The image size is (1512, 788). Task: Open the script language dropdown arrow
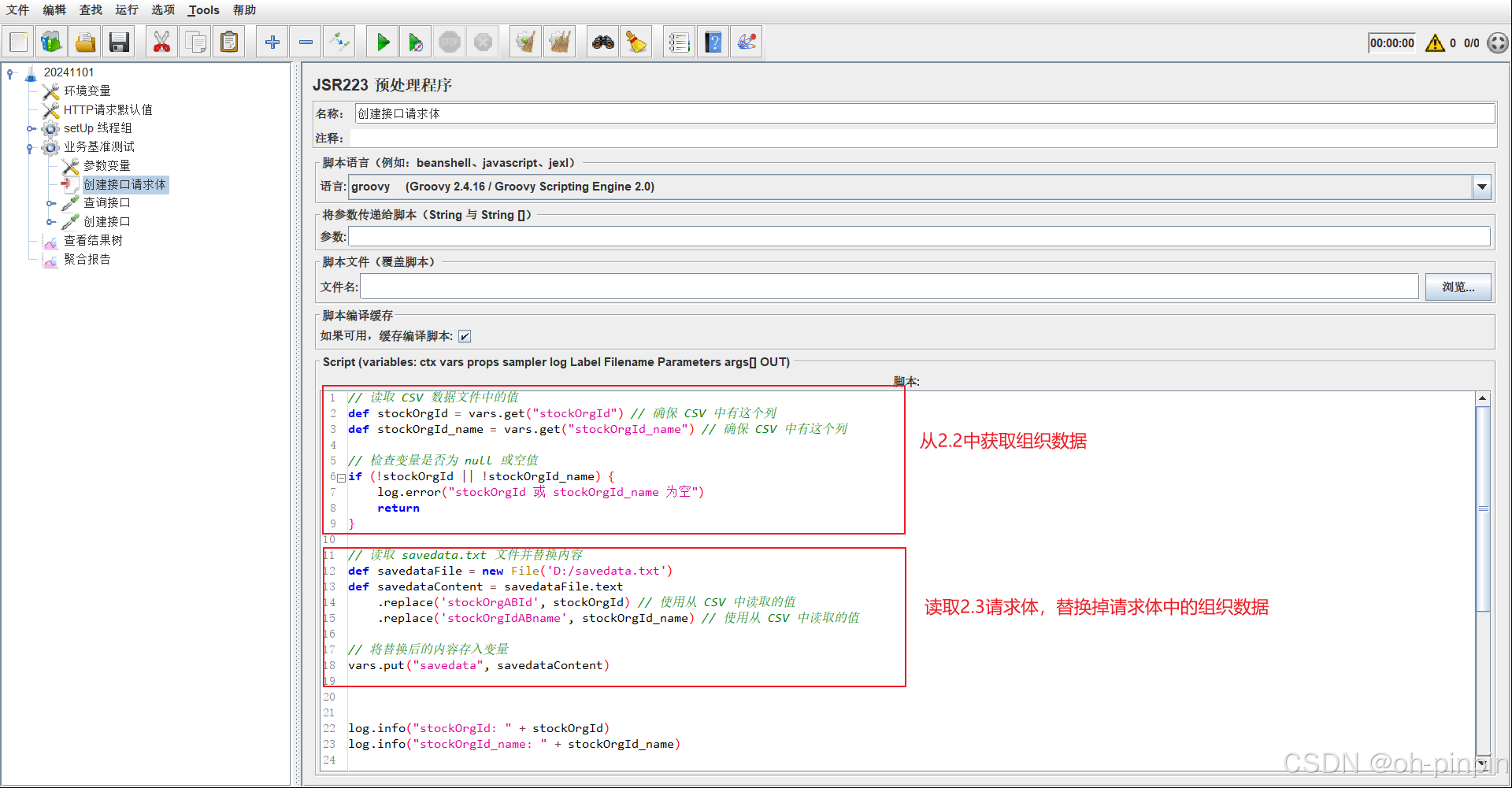[x=1482, y=187]
